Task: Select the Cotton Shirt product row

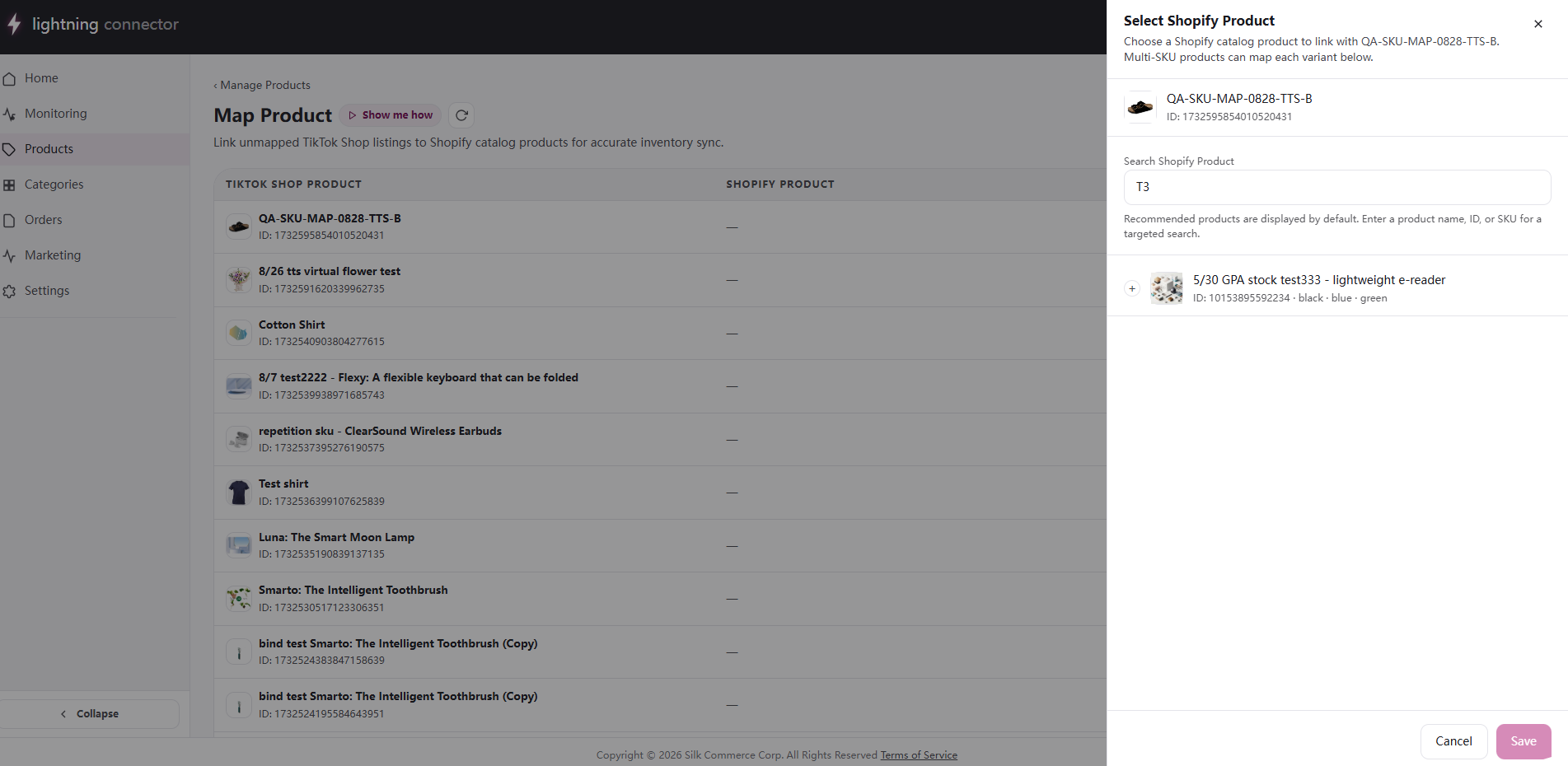Action: pyautogui.click(x=660, y=333)
